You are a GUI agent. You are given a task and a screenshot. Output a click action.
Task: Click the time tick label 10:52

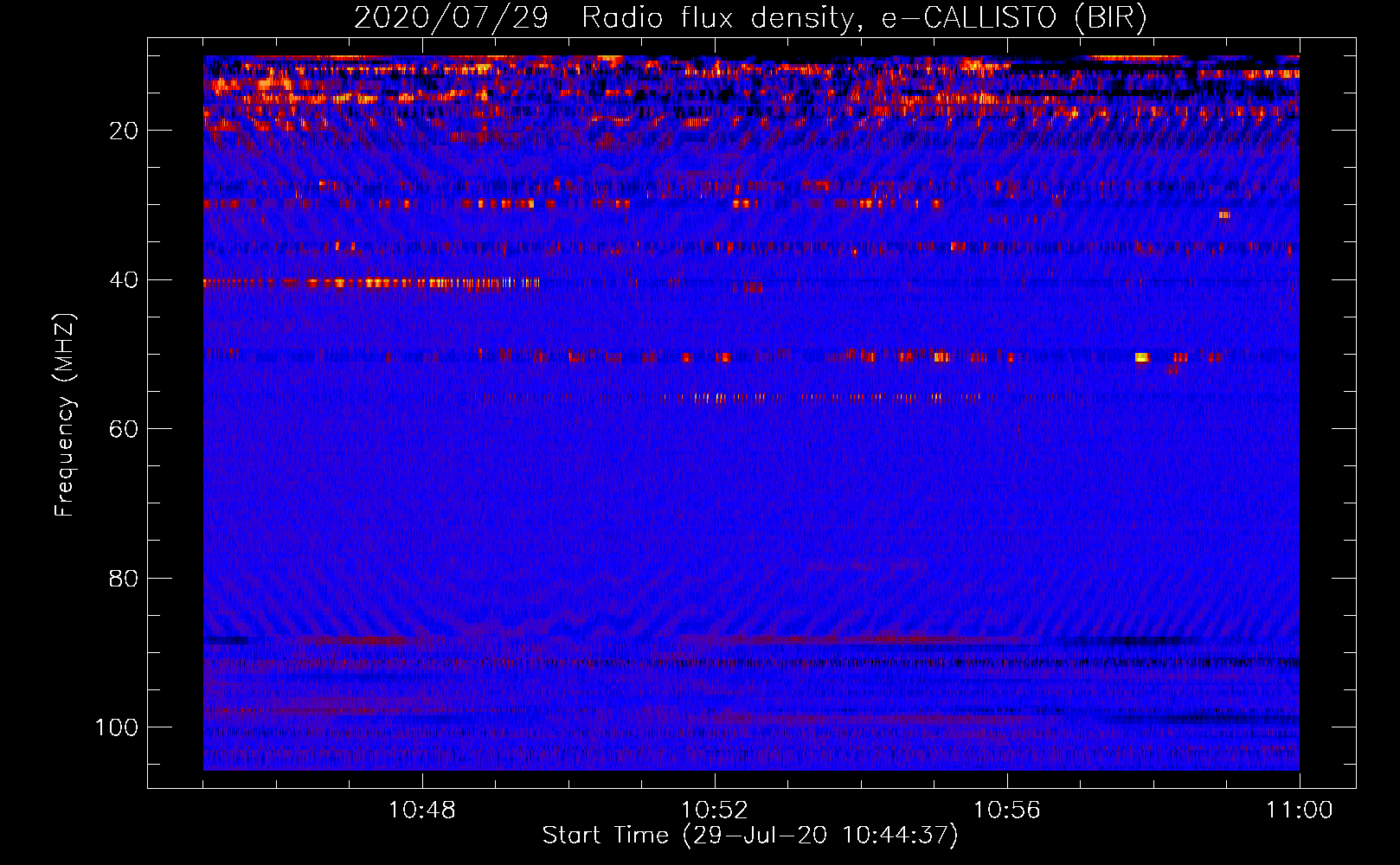coord(715,811)
